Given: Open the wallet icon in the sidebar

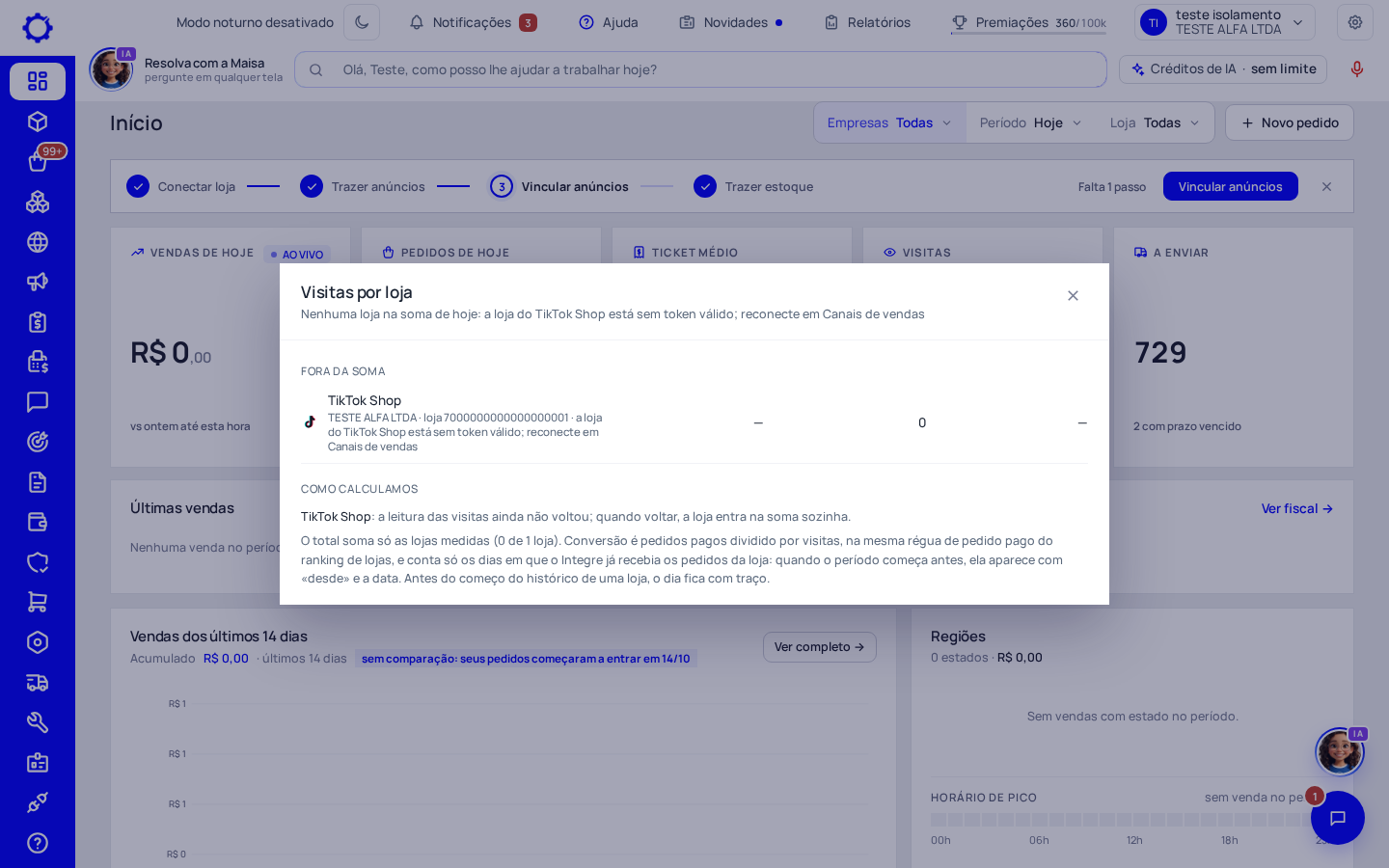Looking at the screenshot, I should point(38,522).
